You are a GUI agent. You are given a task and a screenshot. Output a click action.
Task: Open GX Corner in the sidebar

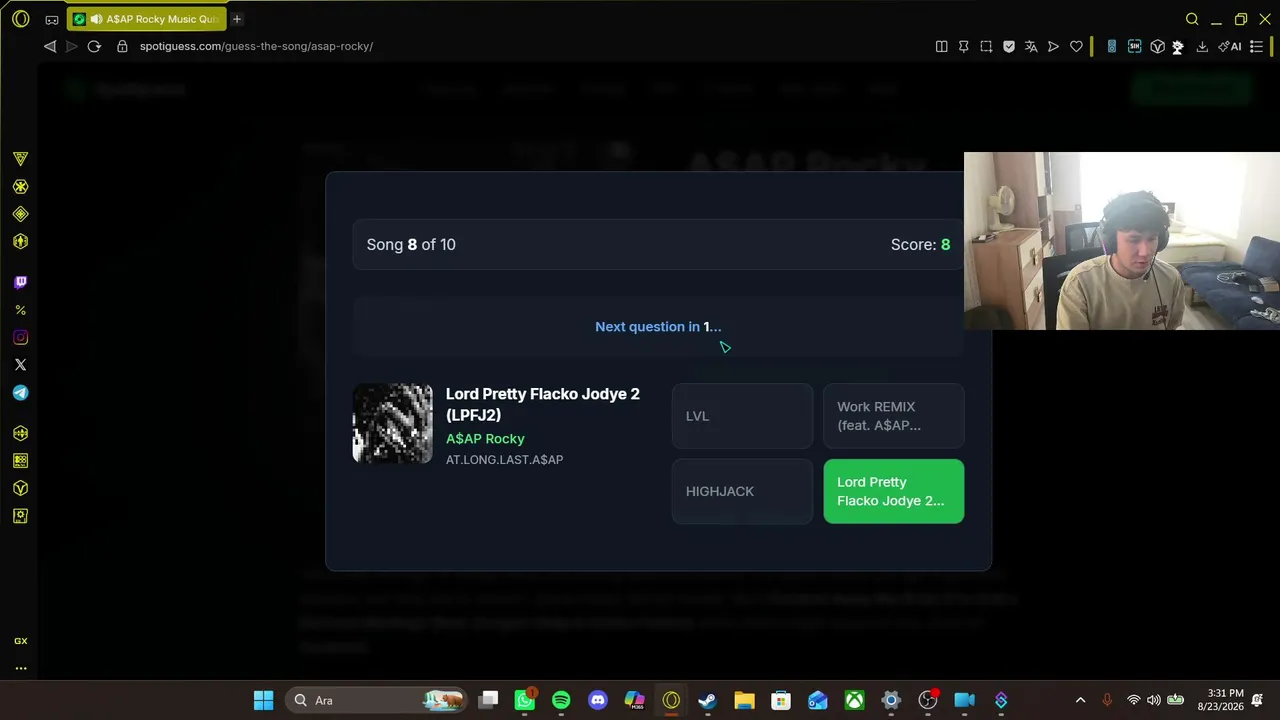(20, 159)
